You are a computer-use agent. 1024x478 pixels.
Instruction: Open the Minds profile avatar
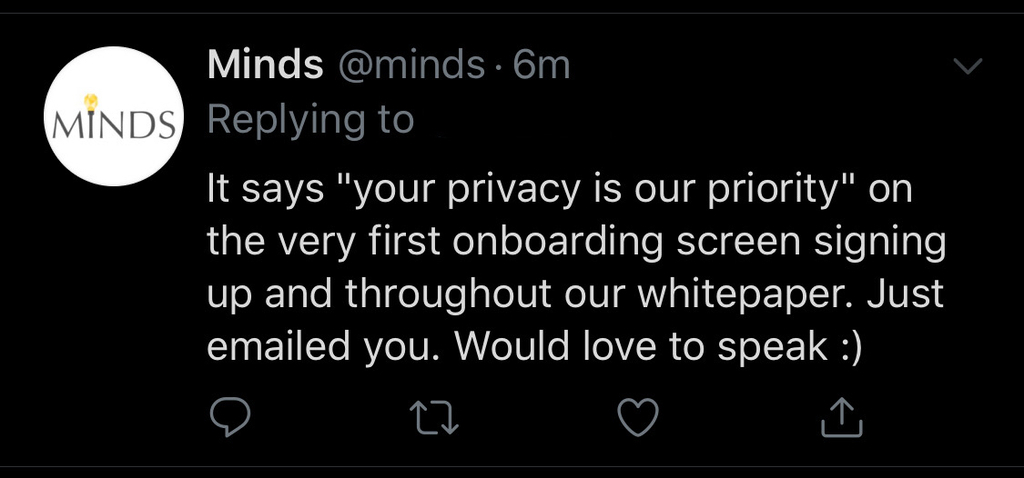113,116
